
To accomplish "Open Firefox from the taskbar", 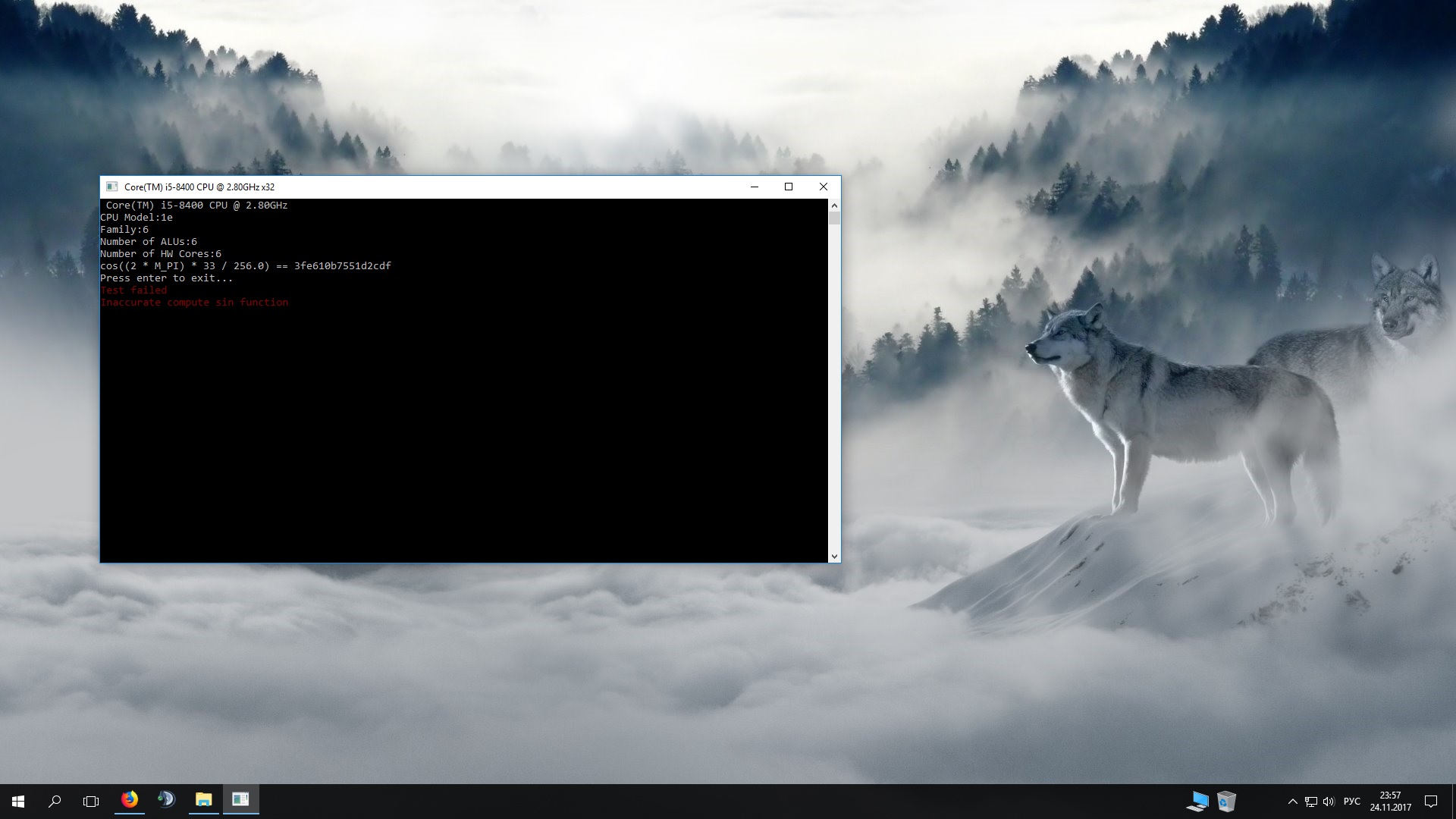I will 130,800.
